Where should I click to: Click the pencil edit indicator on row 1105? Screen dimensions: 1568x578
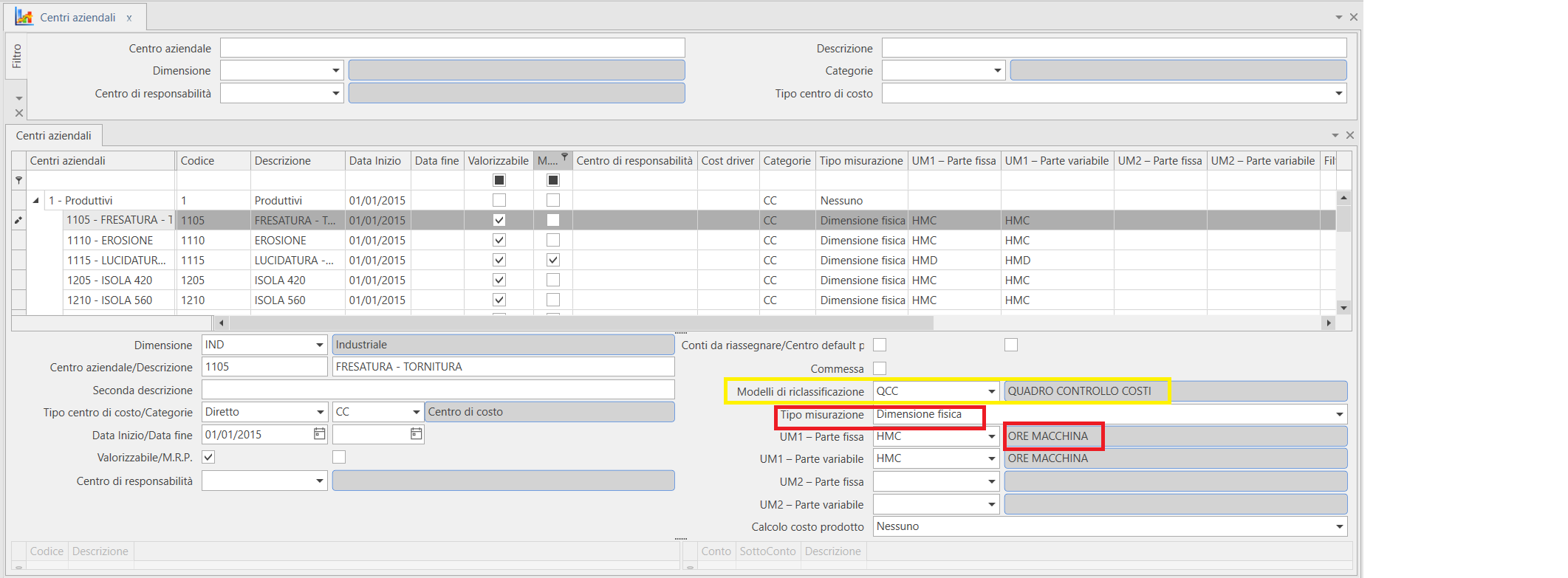click(18, 220)
